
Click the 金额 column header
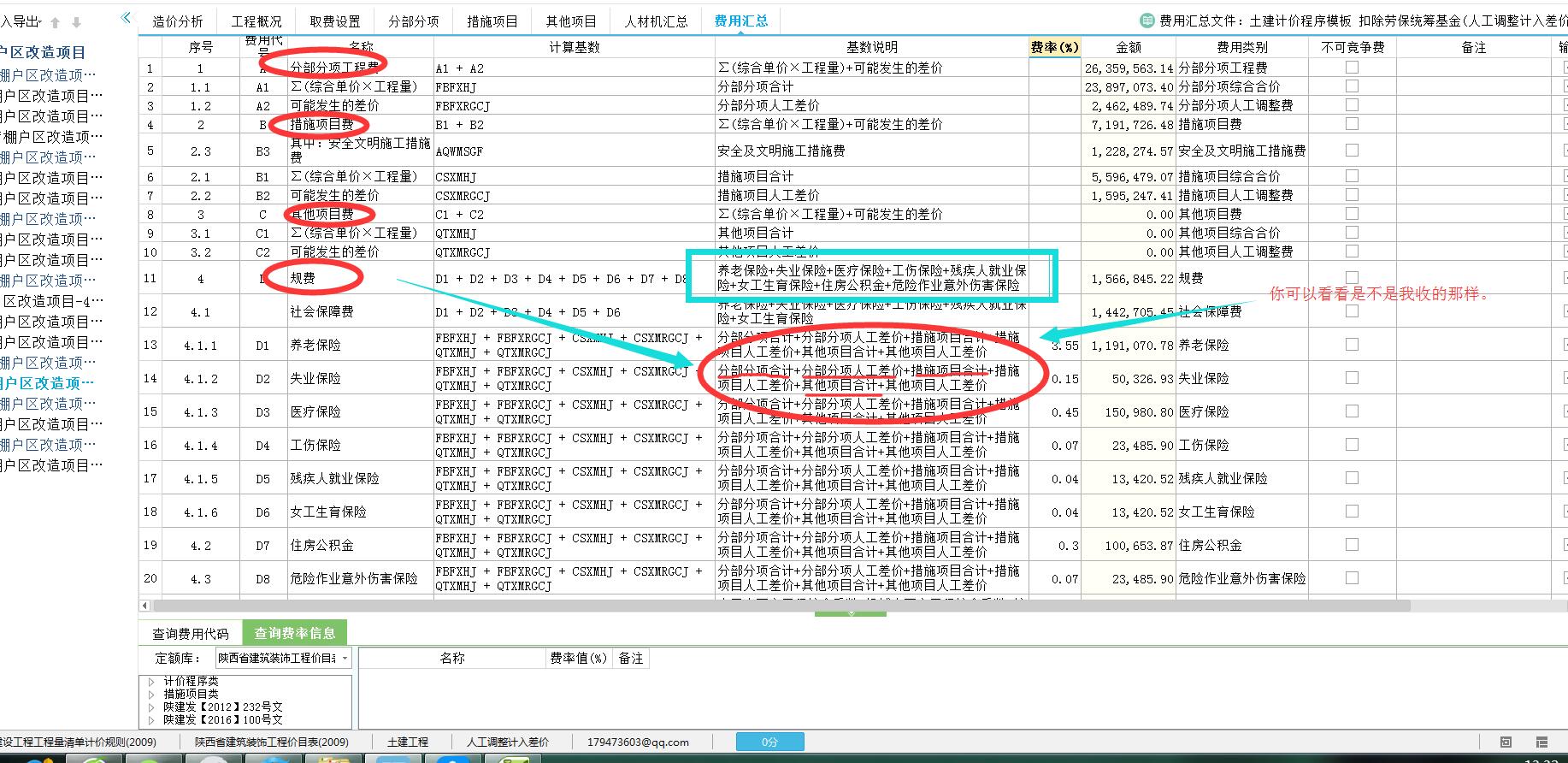pos(1129,47)
